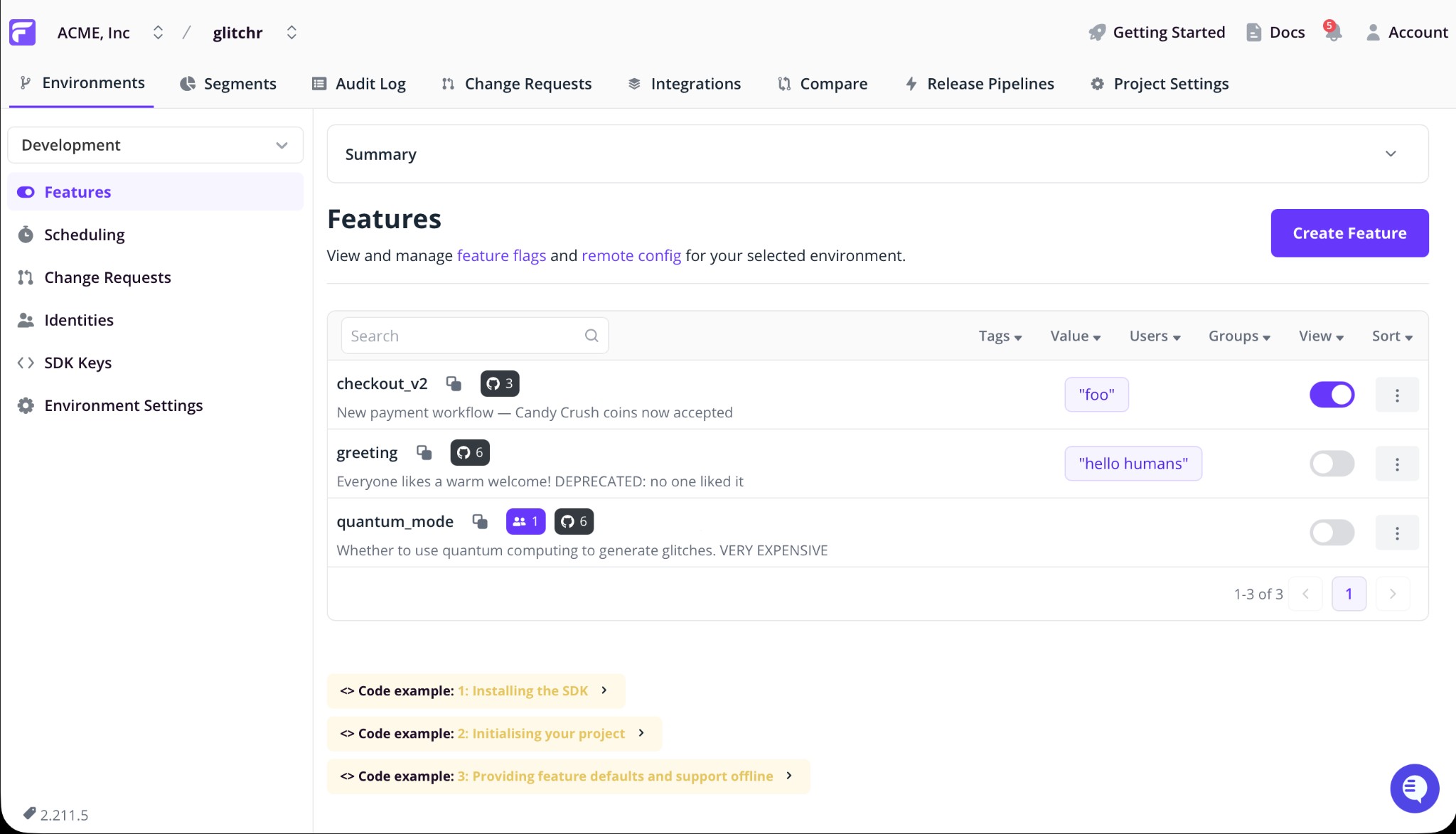The width and height of the screenshot is (1456, 834).
Task: Enable the greeting feature toggle
Action: 1332,464
